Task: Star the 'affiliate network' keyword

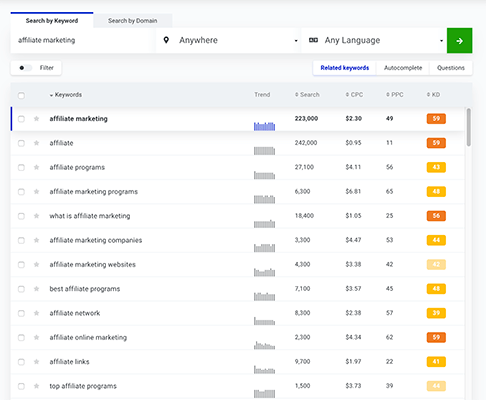Action: [37, 313]
